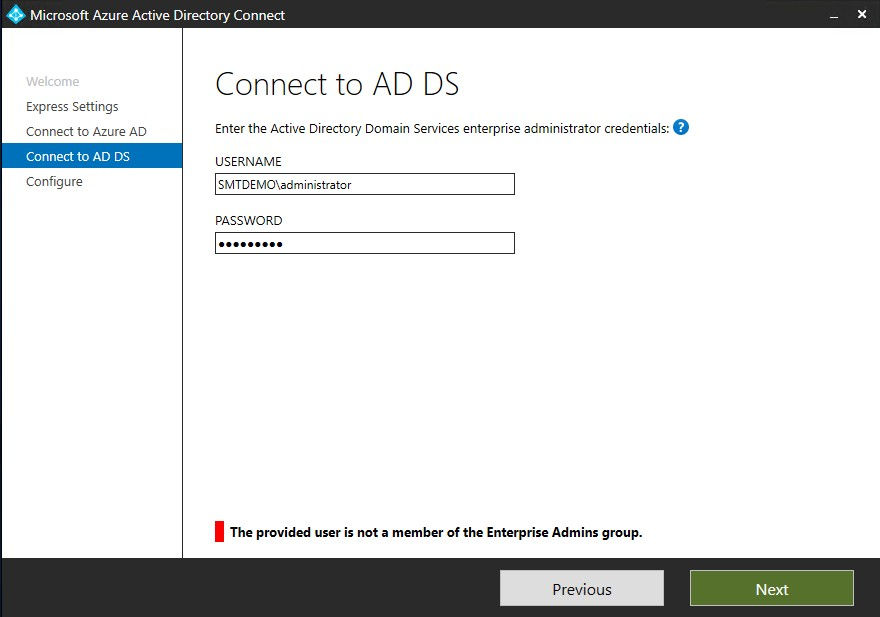Click the red error indicator bar
Image resolution: width=880 pixels, height=617 pixels.
(219, 532)
